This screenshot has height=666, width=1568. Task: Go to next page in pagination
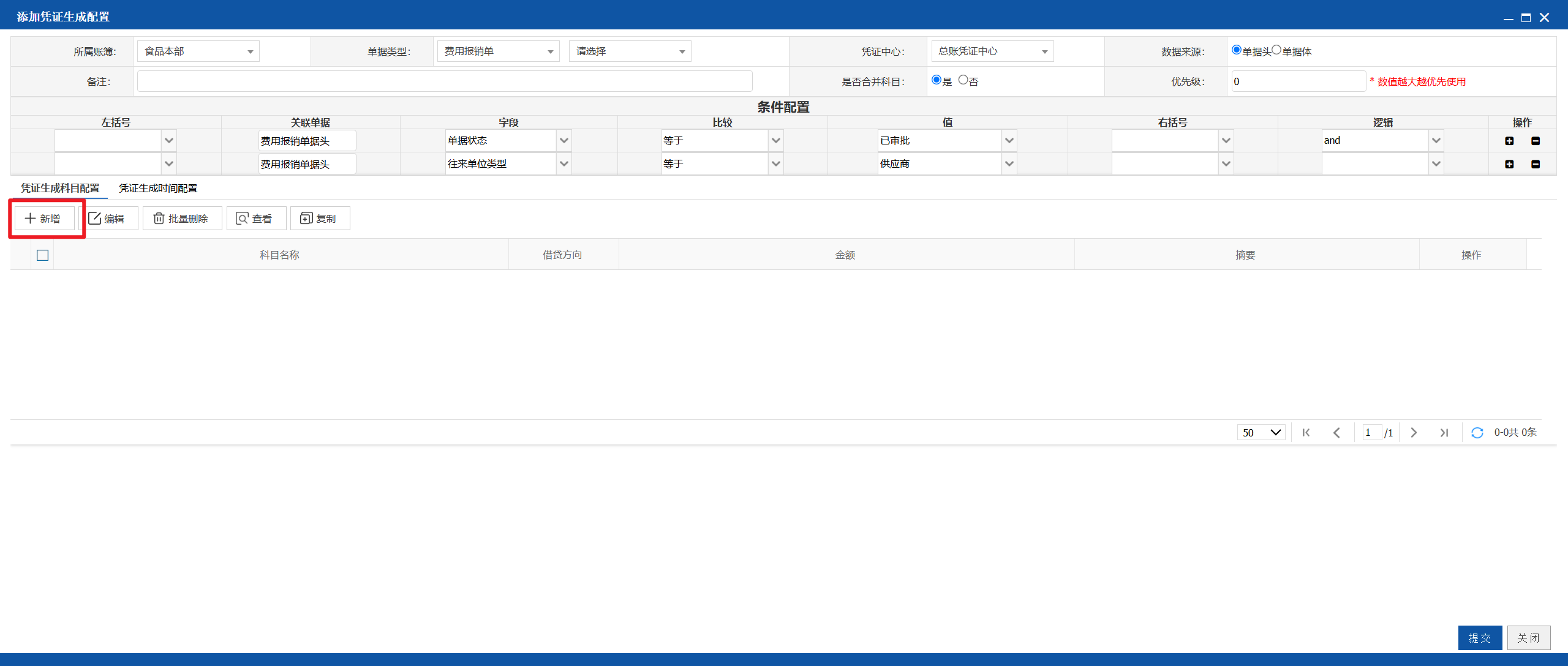[1414, 433]
